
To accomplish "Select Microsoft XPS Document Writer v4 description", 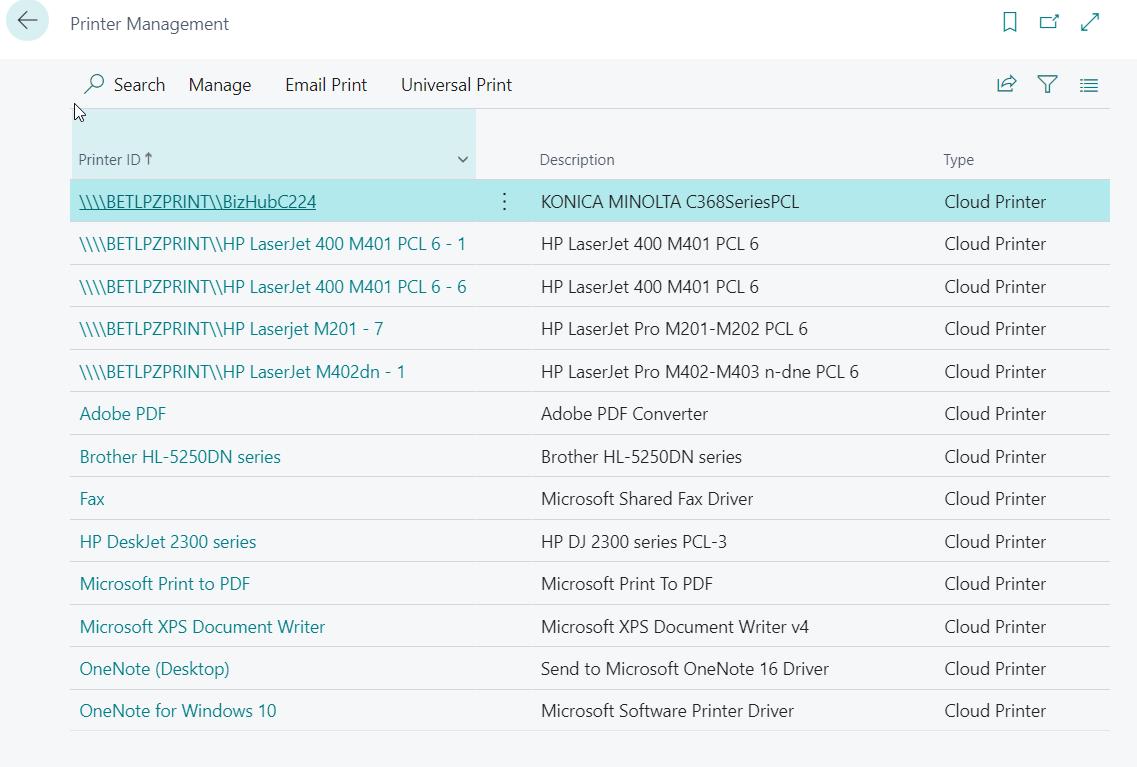I will pos(674,626).
